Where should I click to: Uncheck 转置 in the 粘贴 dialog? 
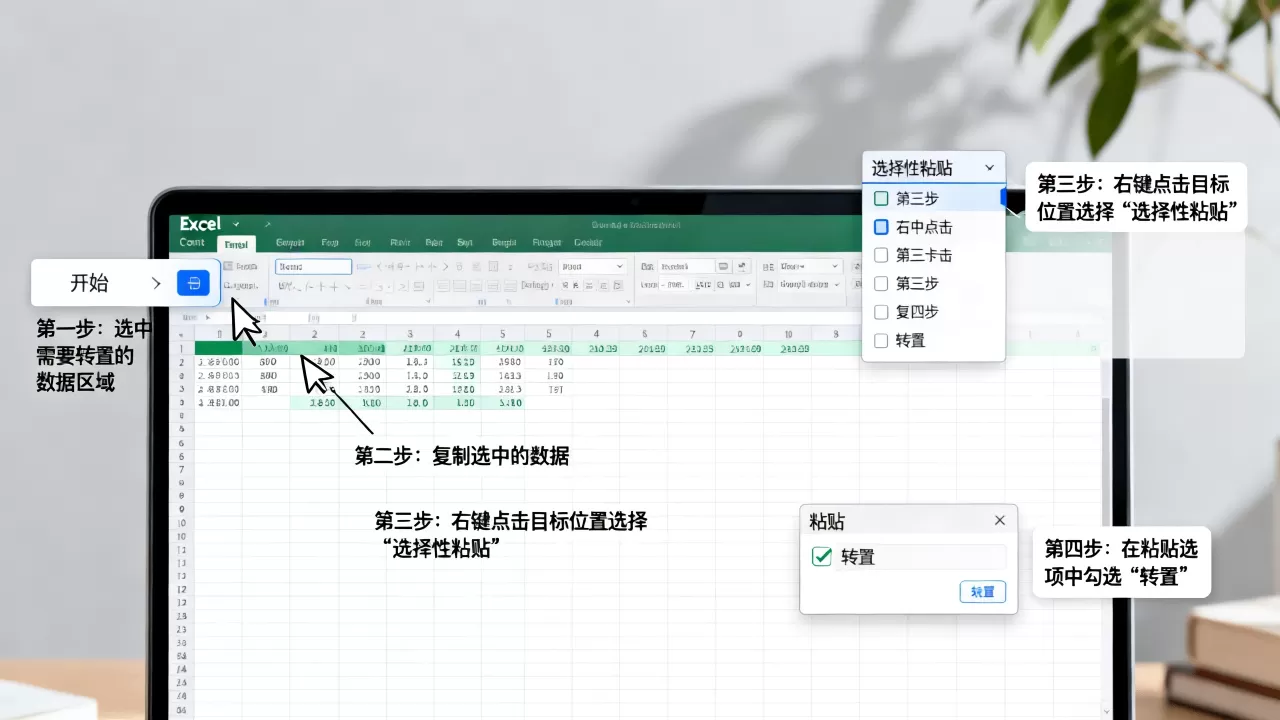pyautogui.click(x=822, y=557)
